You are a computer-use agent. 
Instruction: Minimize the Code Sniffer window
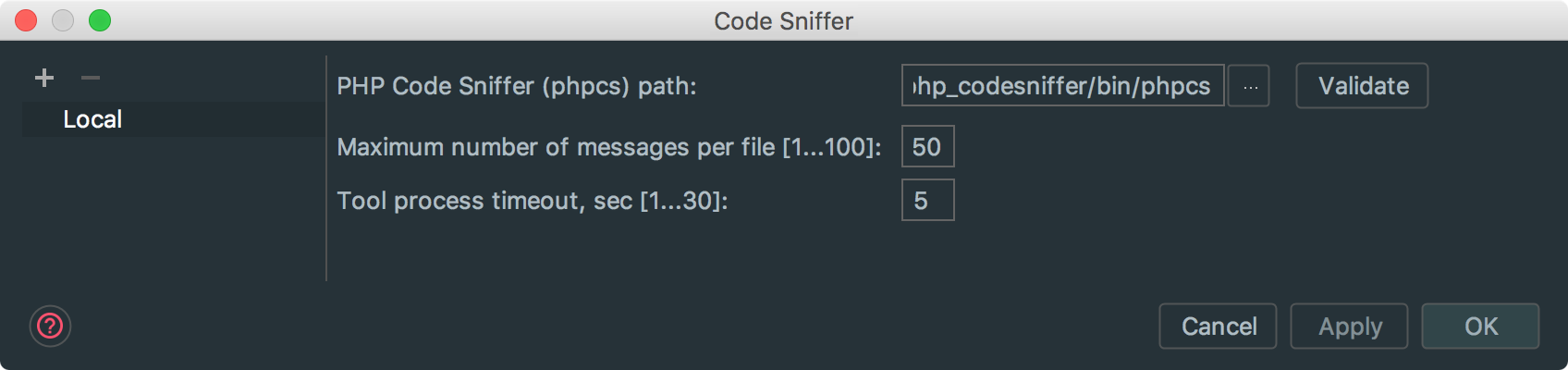(63, 20)
